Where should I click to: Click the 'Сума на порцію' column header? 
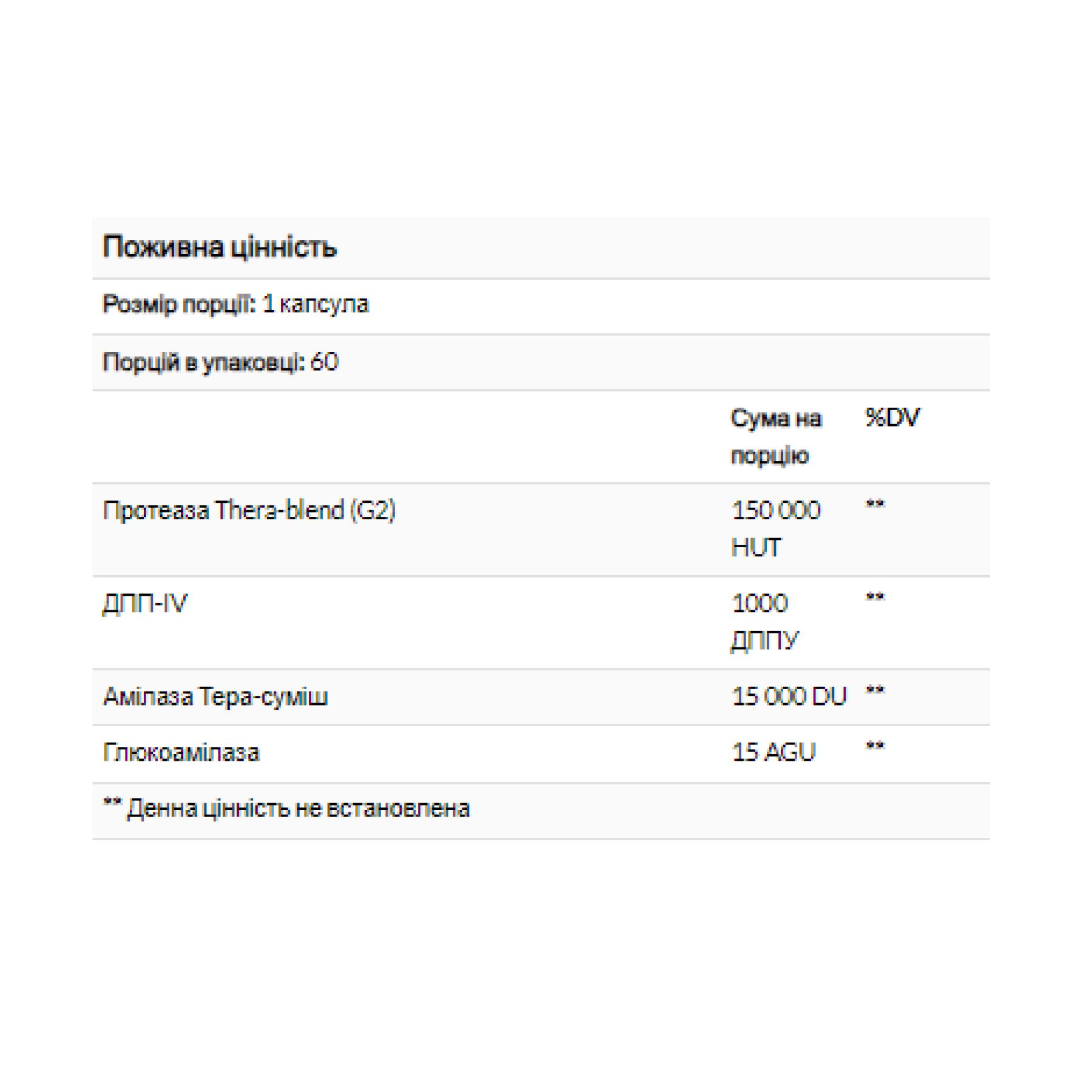[x=776, y=436]
